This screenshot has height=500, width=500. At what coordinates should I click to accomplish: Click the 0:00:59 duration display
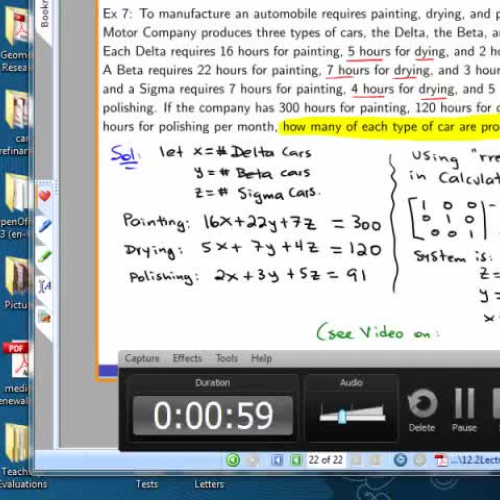coord(213,415)
